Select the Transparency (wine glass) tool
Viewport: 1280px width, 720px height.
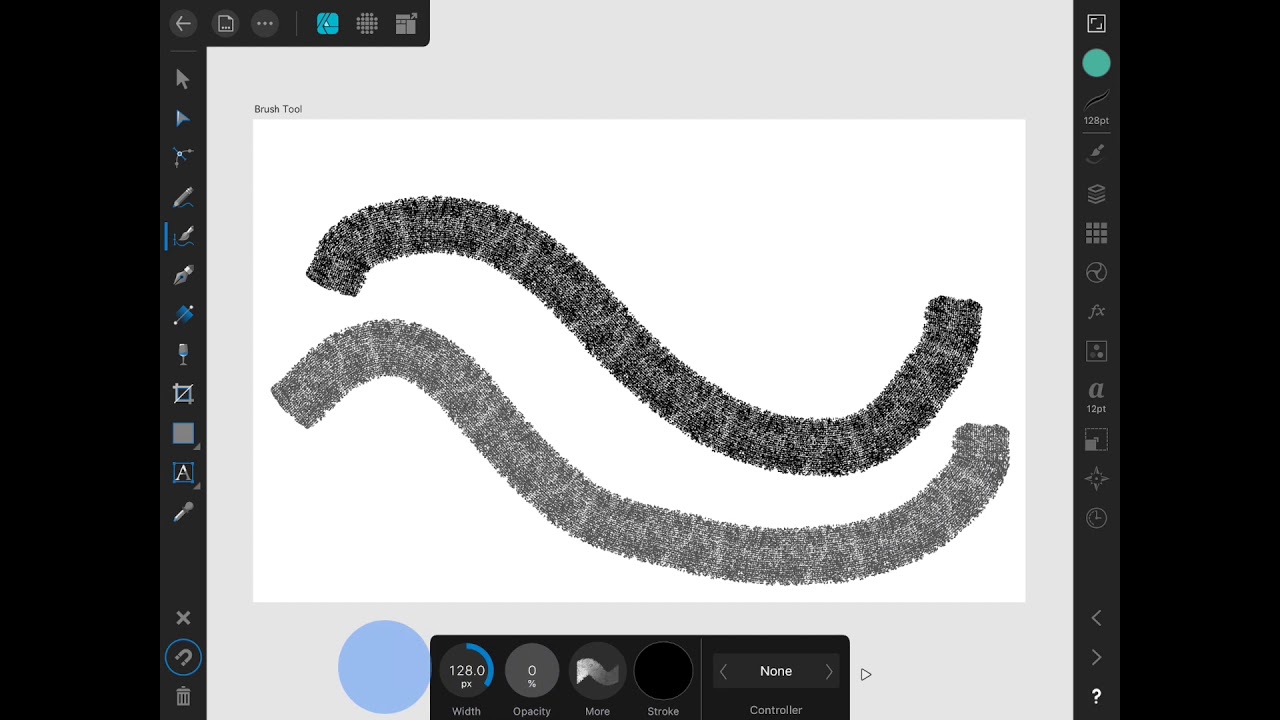[183, 354]
